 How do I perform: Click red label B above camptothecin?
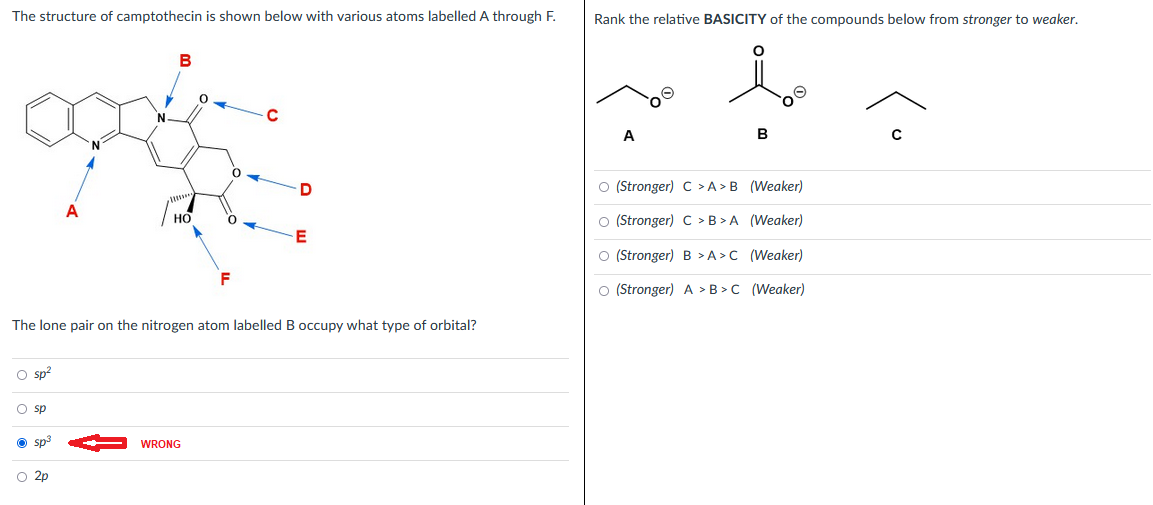(x=184, y=61)
